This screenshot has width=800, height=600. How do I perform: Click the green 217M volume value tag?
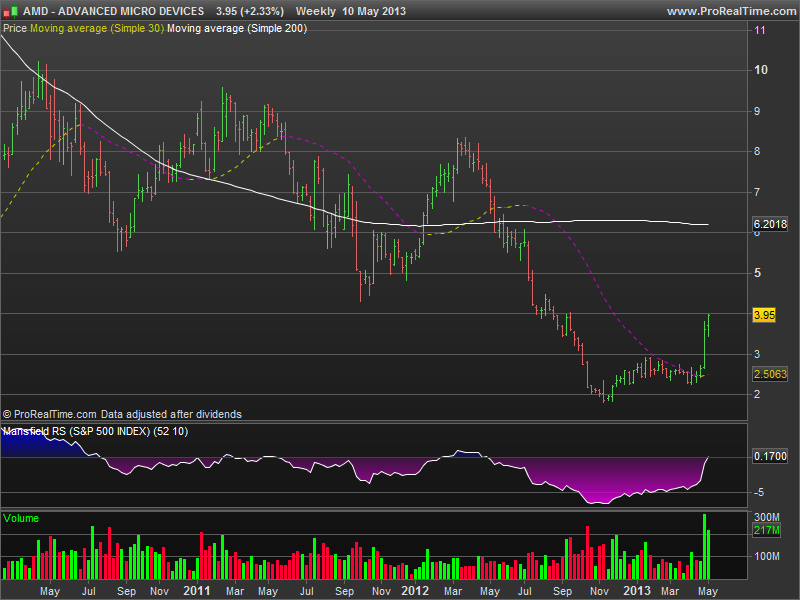766,531
